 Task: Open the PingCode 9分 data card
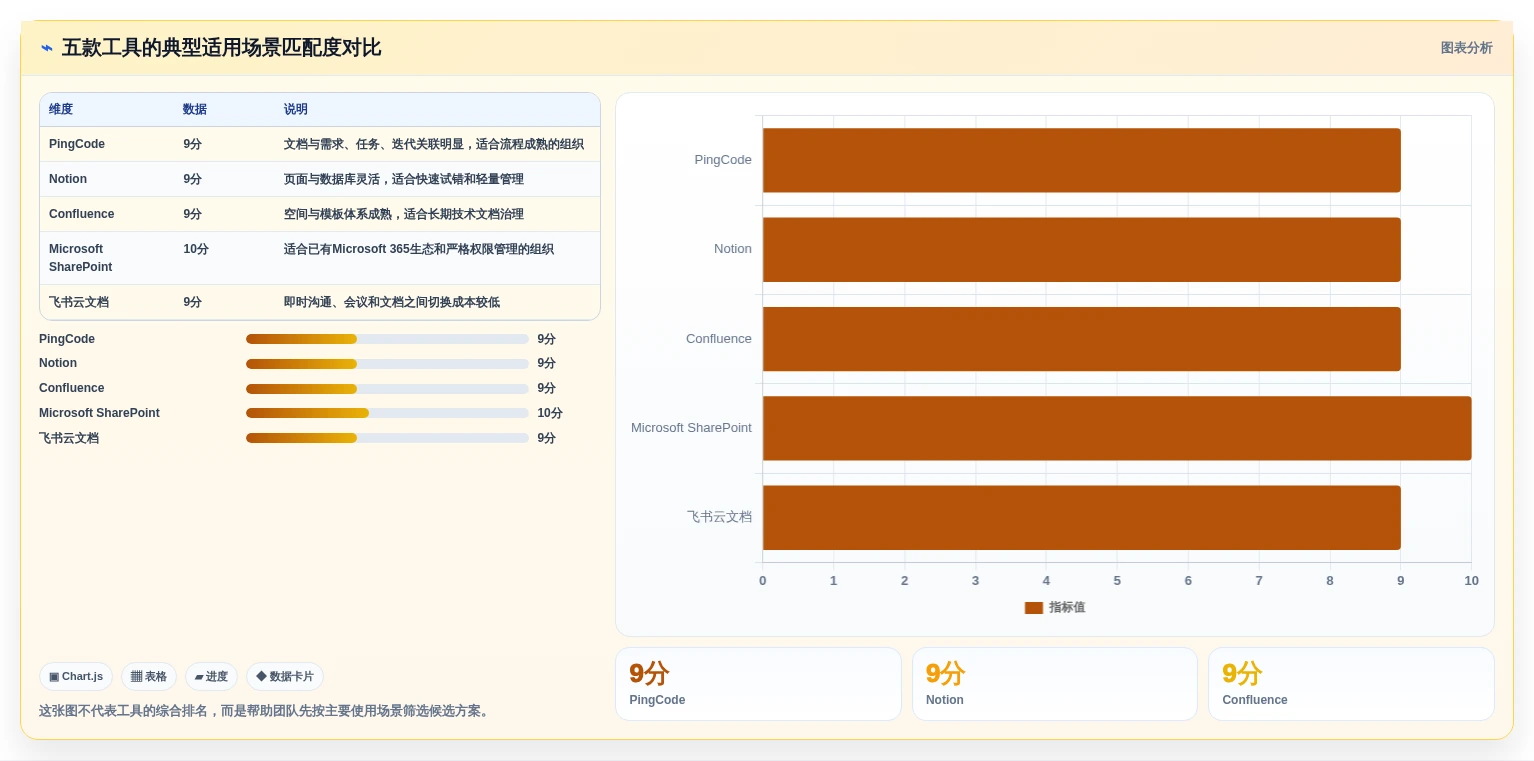[x=758, y=684]
